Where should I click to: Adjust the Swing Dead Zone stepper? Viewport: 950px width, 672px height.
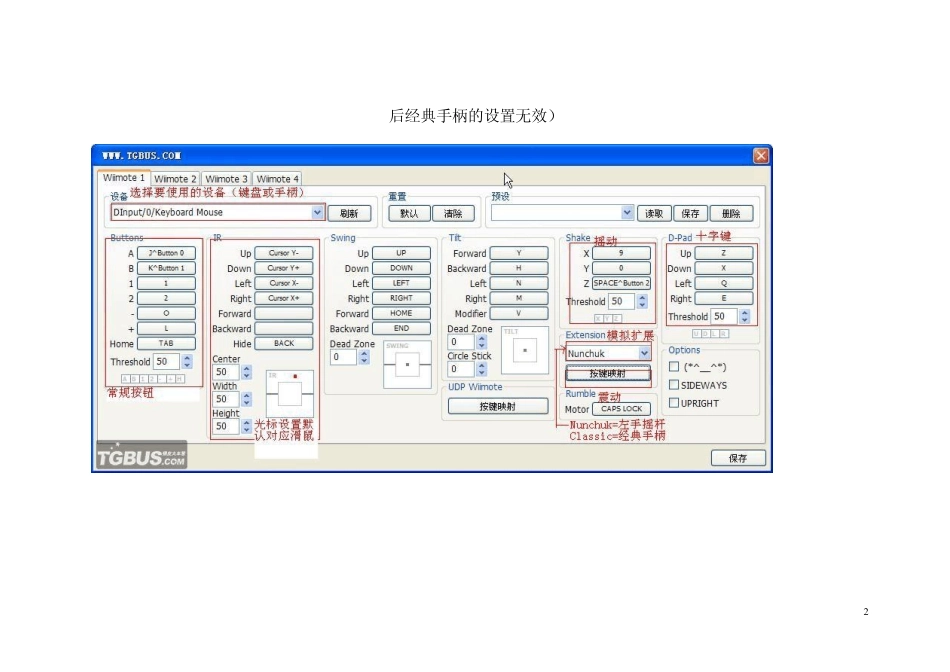pyautogui.click(x=364, y=357)
